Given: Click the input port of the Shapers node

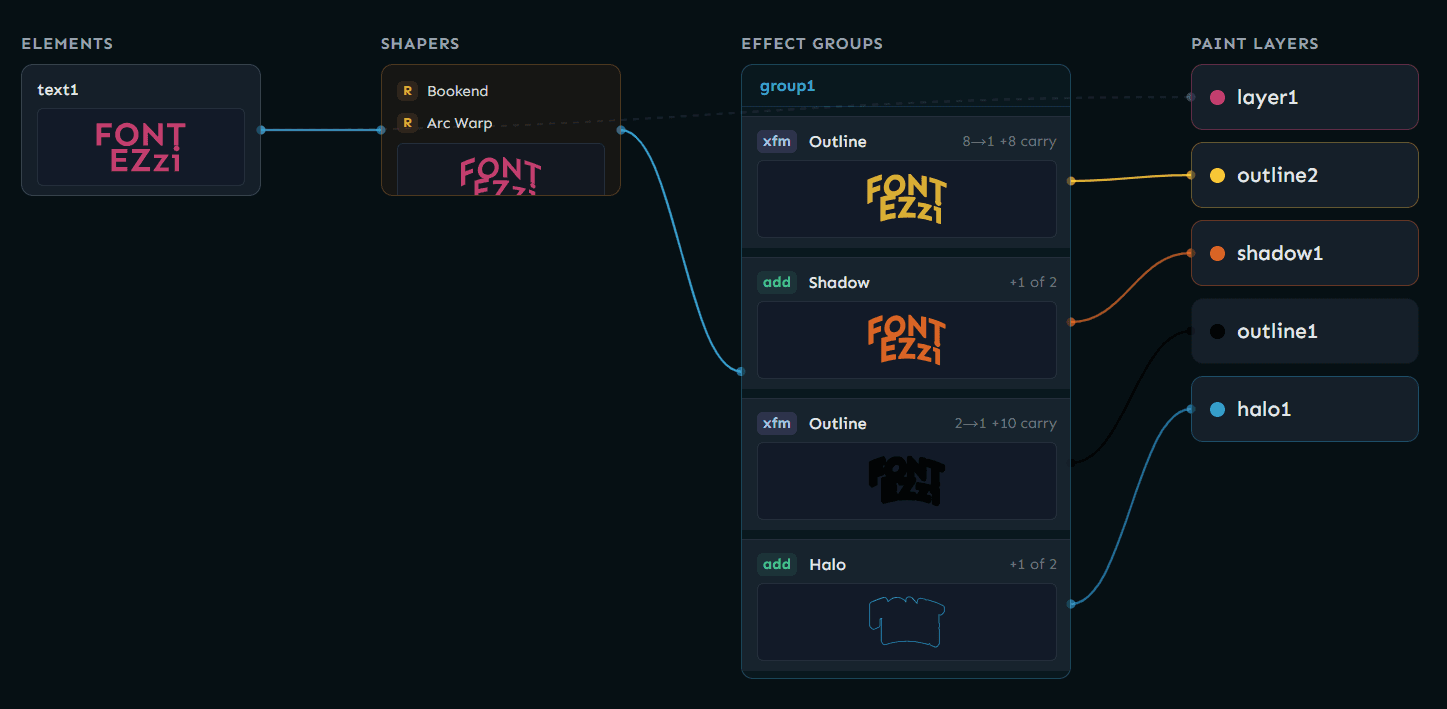Looking at the screenshot, I should click(381, 130).
